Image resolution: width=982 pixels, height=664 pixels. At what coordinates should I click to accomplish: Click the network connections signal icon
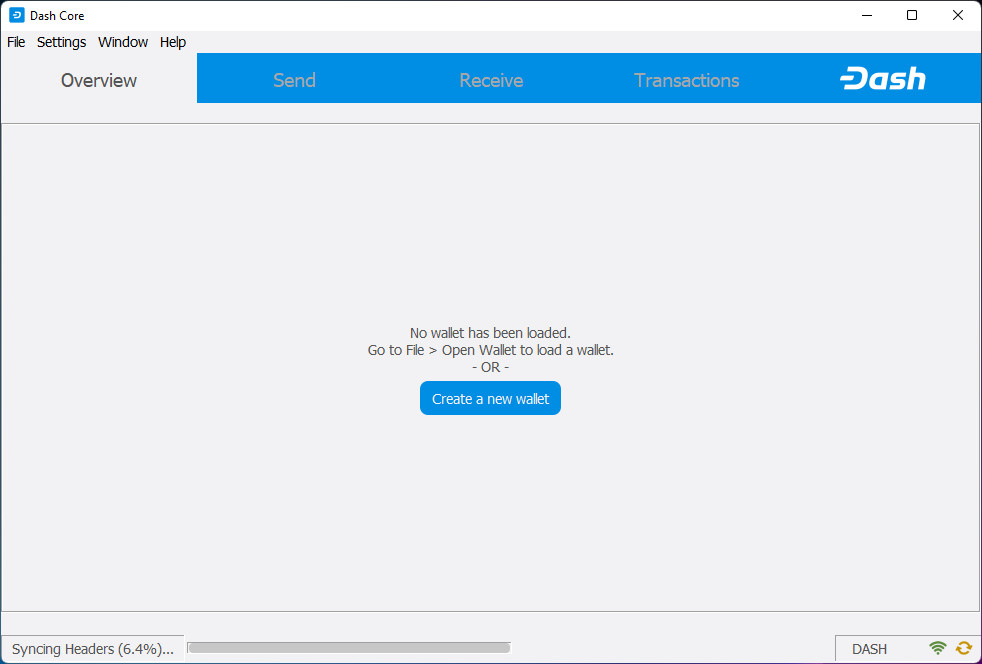click(x=937, y=648)
